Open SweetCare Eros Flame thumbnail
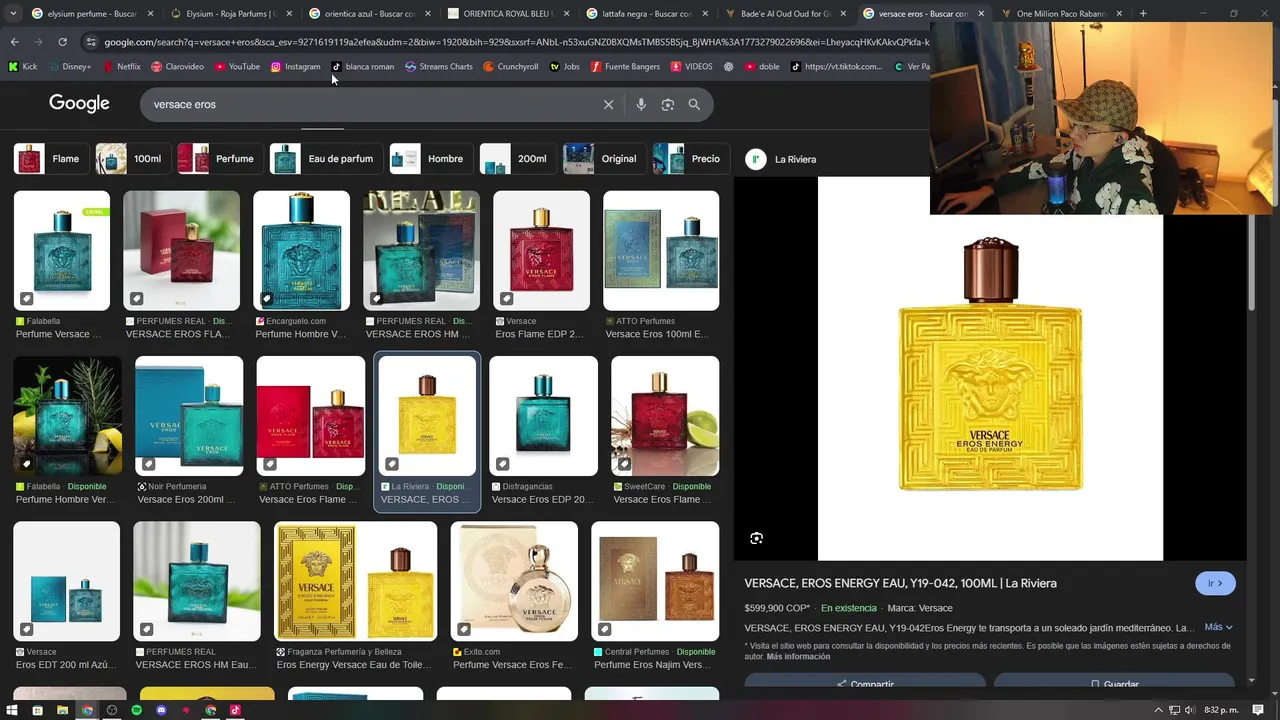The image size is (1280, 720). coord(665,416)
